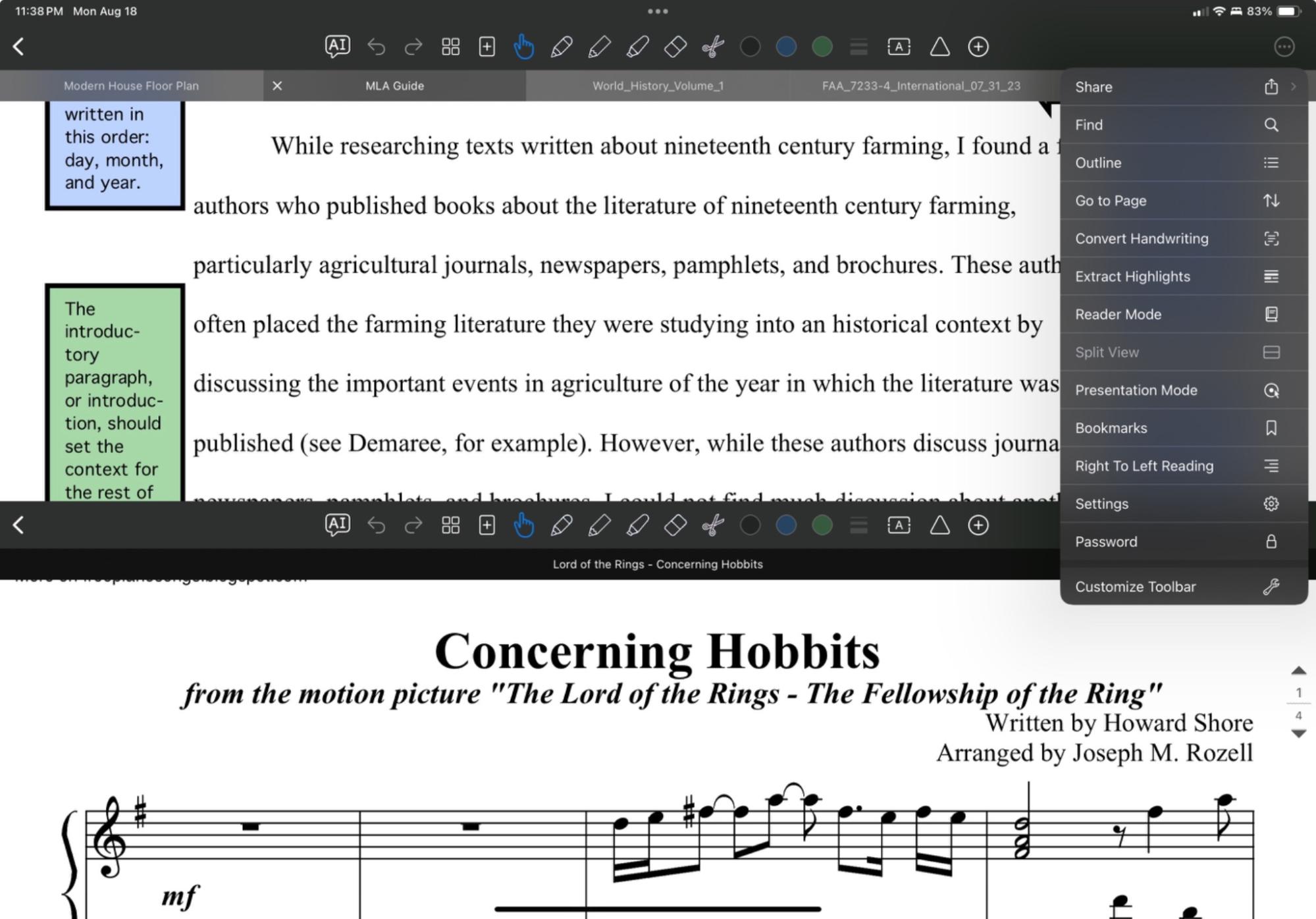Select hand tool in bottom toolbar
This screenshot has width=1316, height=919.
523,525
